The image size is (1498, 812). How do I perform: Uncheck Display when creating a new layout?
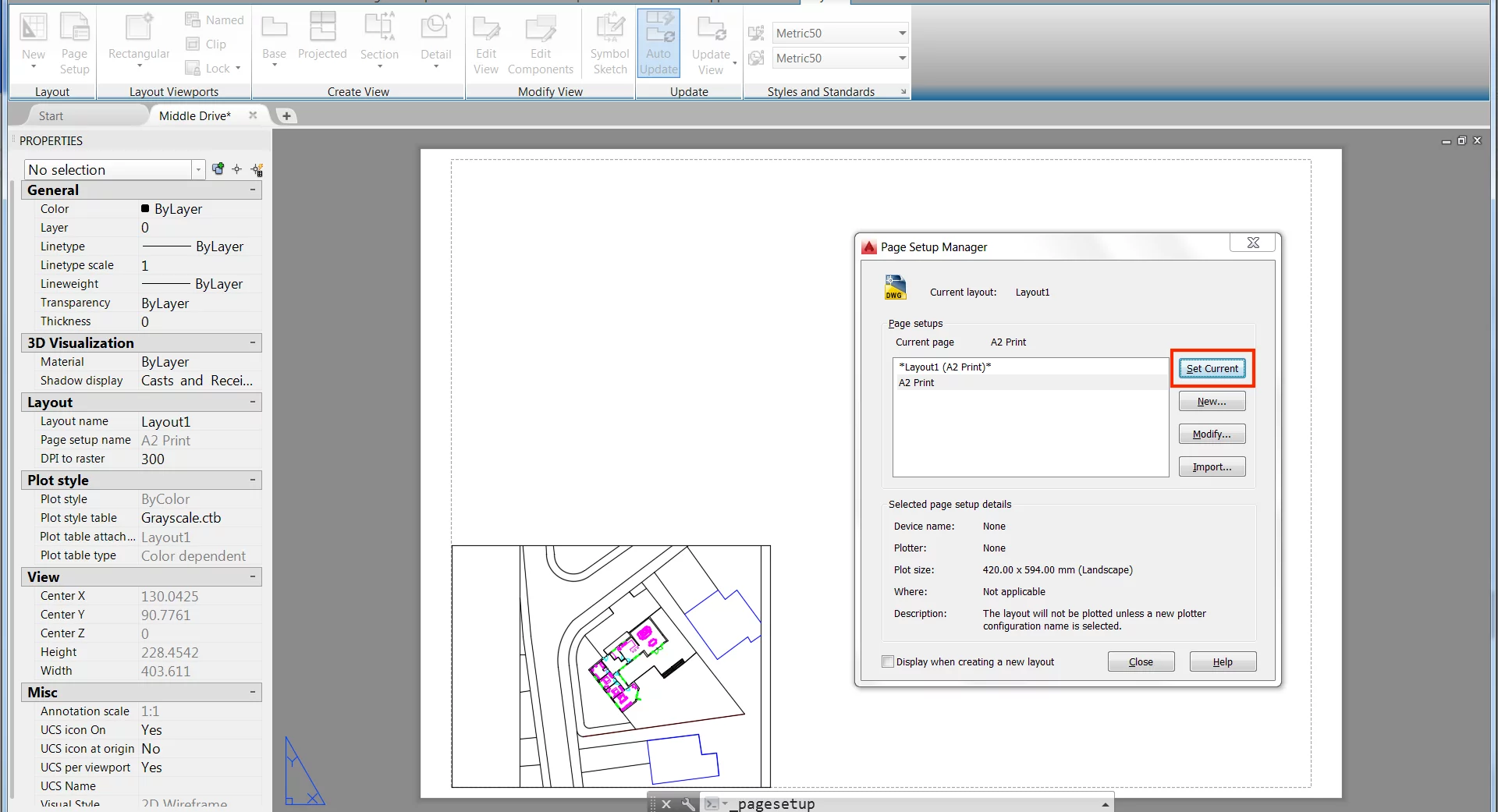click(887, 661)
